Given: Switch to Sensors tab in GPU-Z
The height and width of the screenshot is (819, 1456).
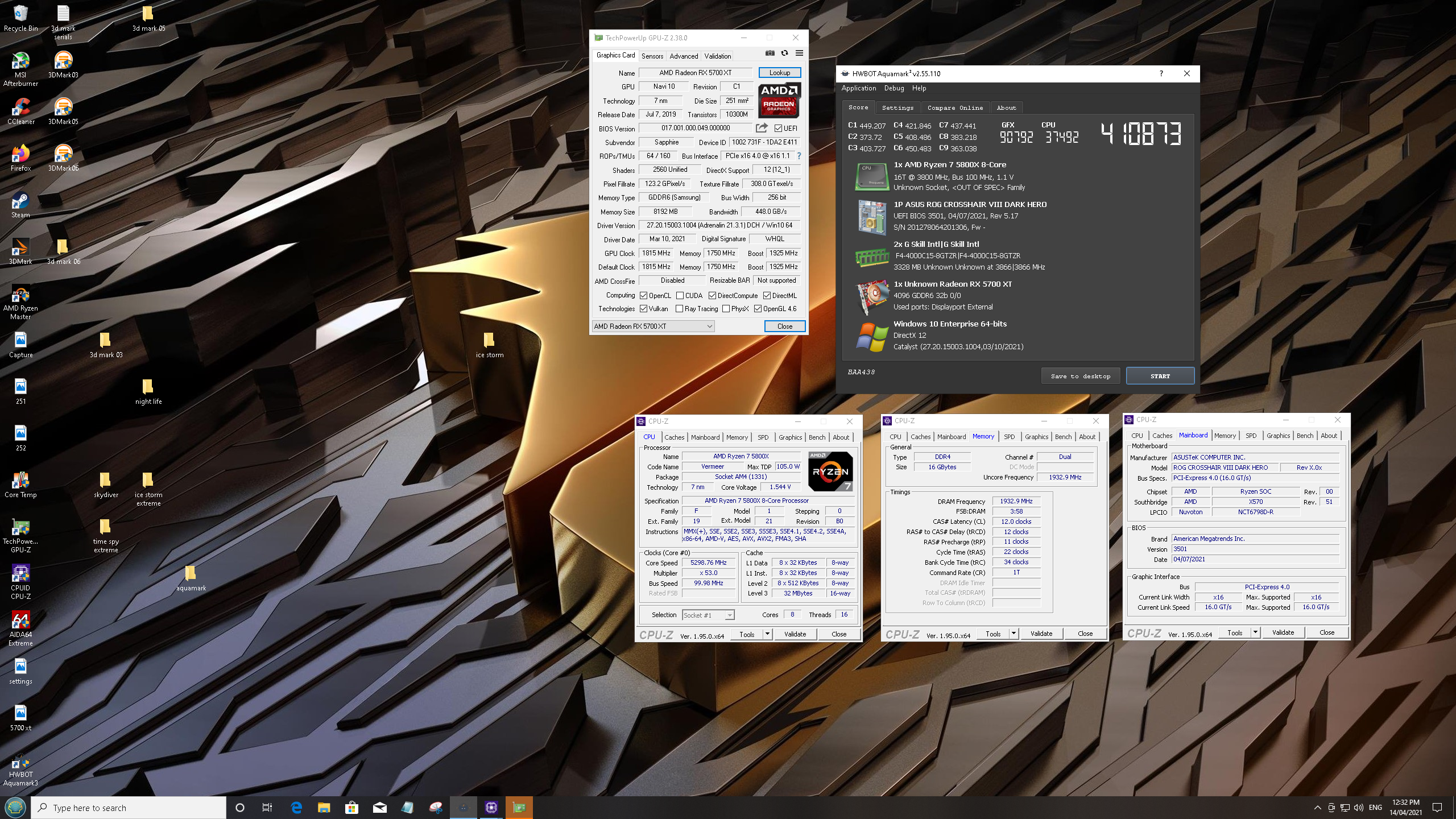Looking at the screenshot, I should pyautogui.click(x=652, y=56).
